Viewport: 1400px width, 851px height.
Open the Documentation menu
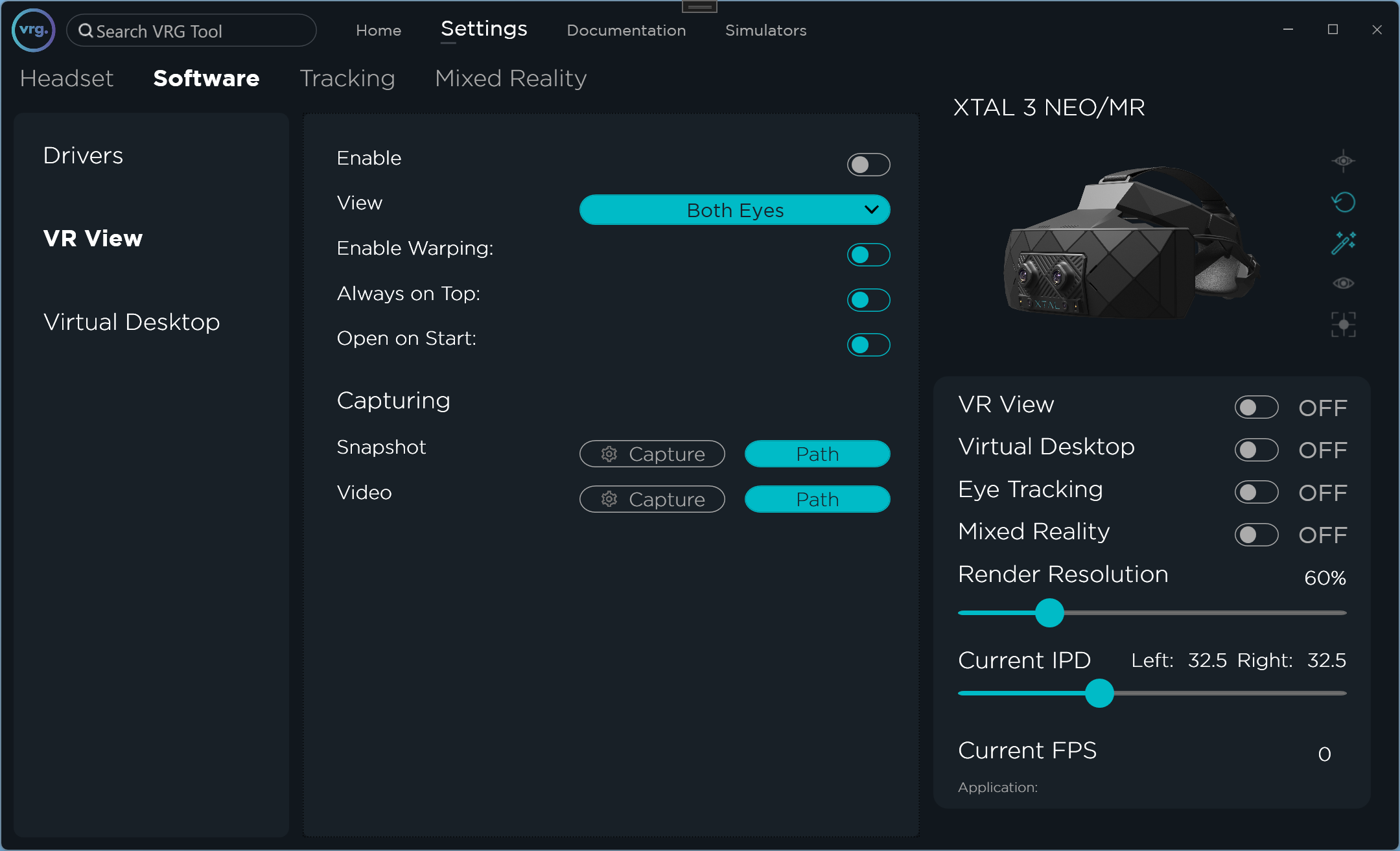point(626,30)
